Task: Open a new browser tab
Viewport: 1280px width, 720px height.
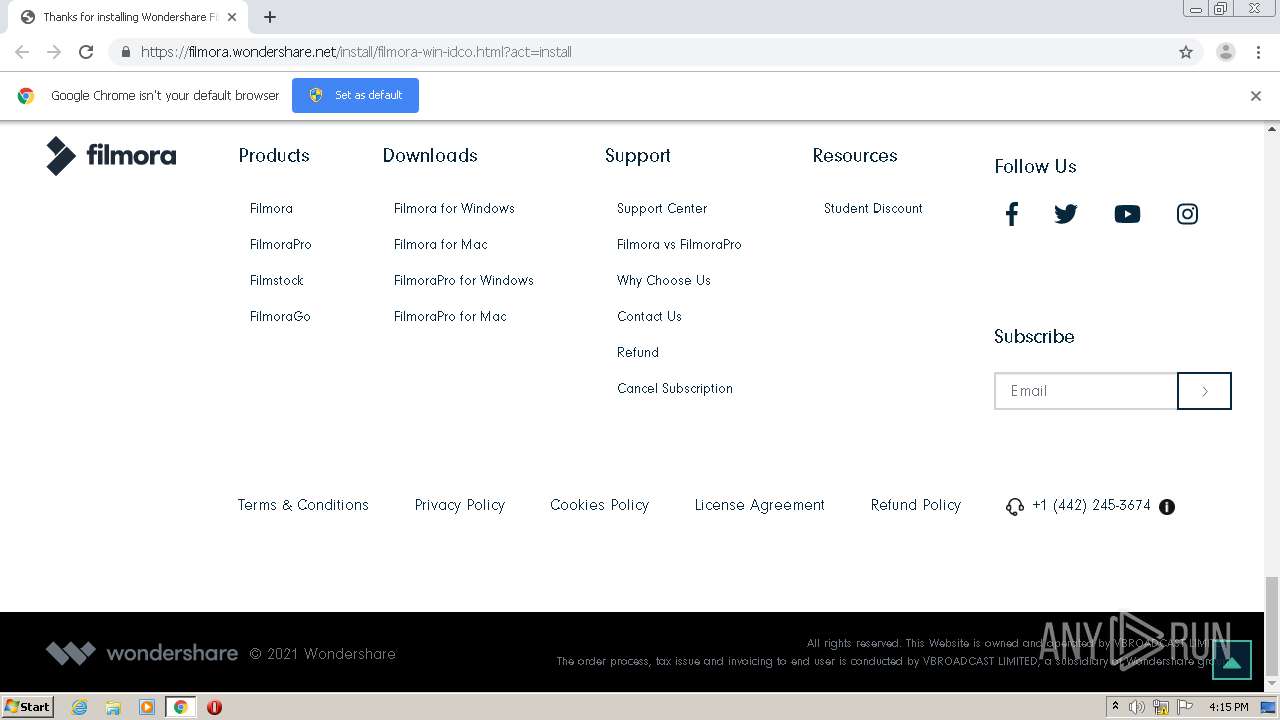Action: tap(270, 17)
